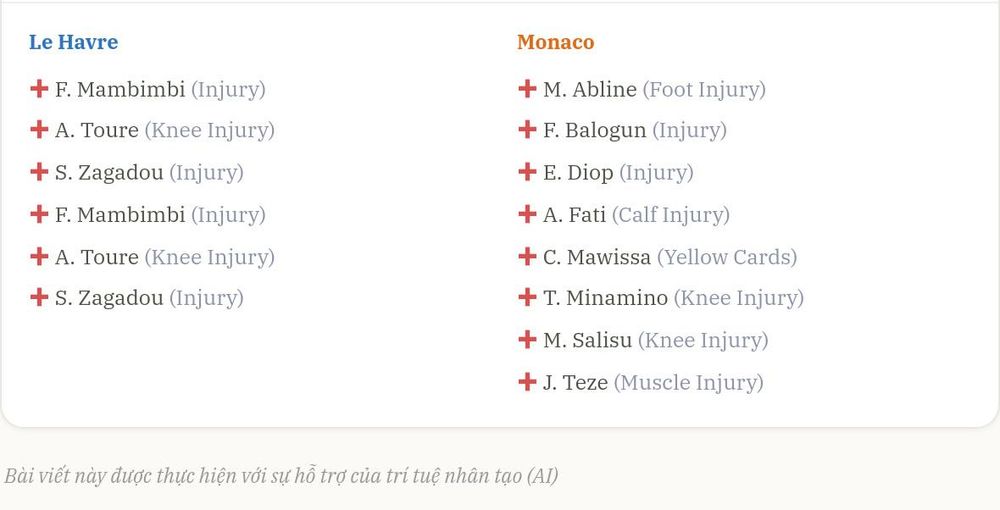The height and width of the screenshot is (510, 1000).
Task: Open the Monaco team heading
Action: point(555,42)
